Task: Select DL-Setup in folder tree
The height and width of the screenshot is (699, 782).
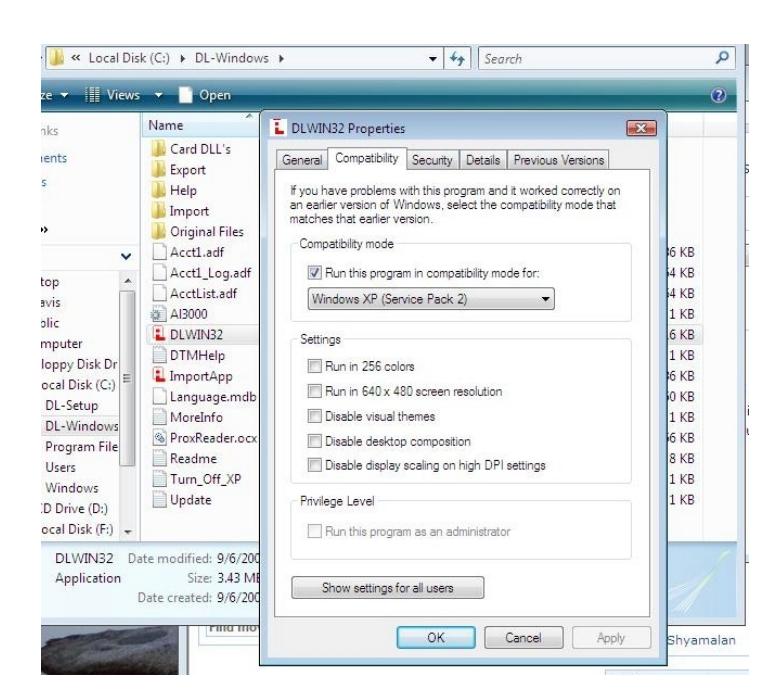Action: tap(72, 405)
